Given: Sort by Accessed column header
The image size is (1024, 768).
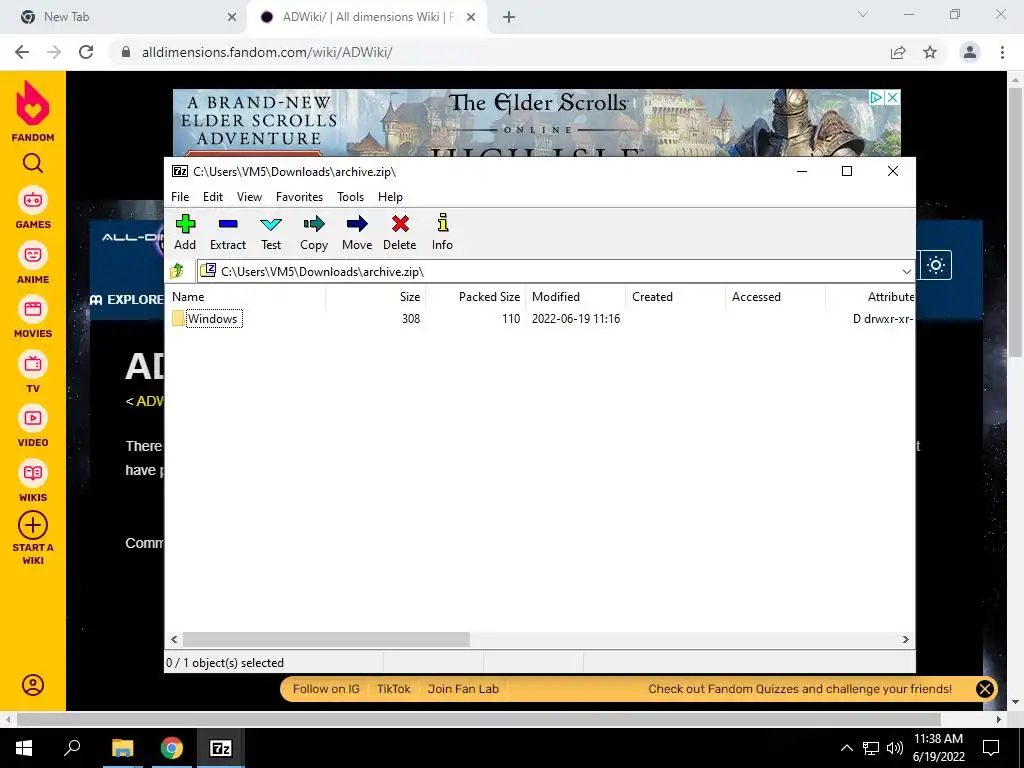Looking at the screenshot, I should [775, 296].
